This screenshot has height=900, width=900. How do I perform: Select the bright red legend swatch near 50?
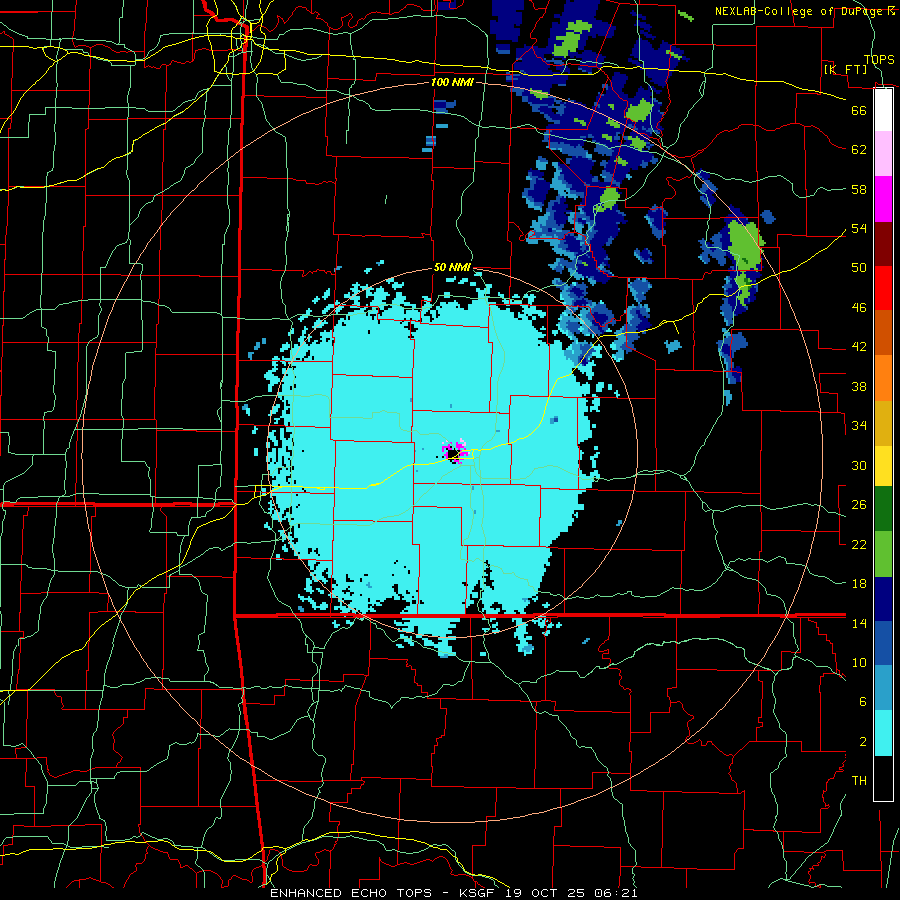(x=883, y=288)
